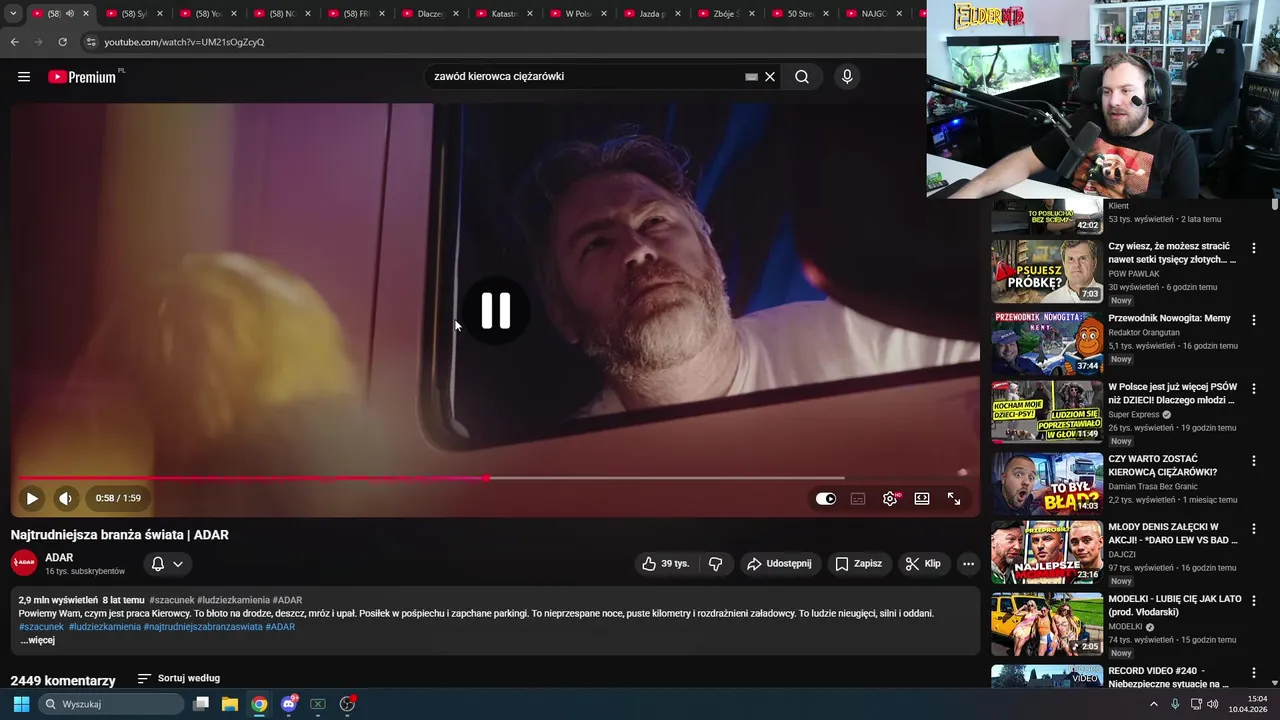Open menu for 'MODELKI - LUBIĘ CIĘ JAK LATO' video

[1253, 601]
